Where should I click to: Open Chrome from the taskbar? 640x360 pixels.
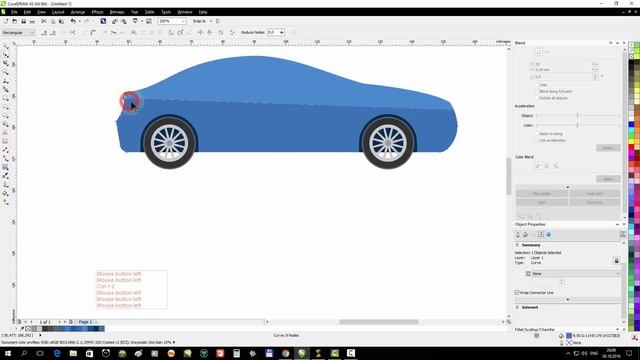point(285,353)
